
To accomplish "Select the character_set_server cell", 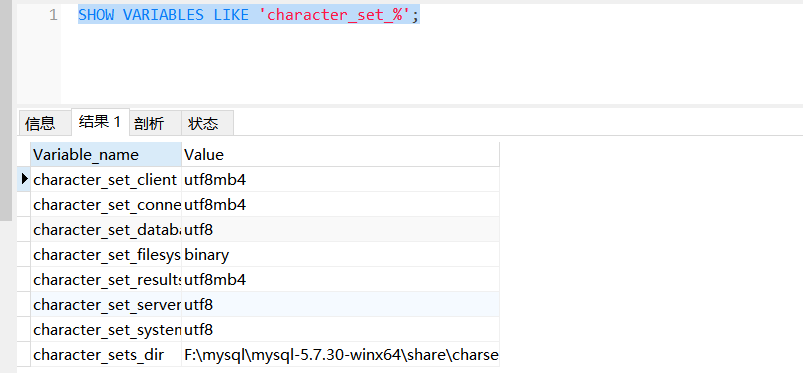I will [x=106, y=305].
